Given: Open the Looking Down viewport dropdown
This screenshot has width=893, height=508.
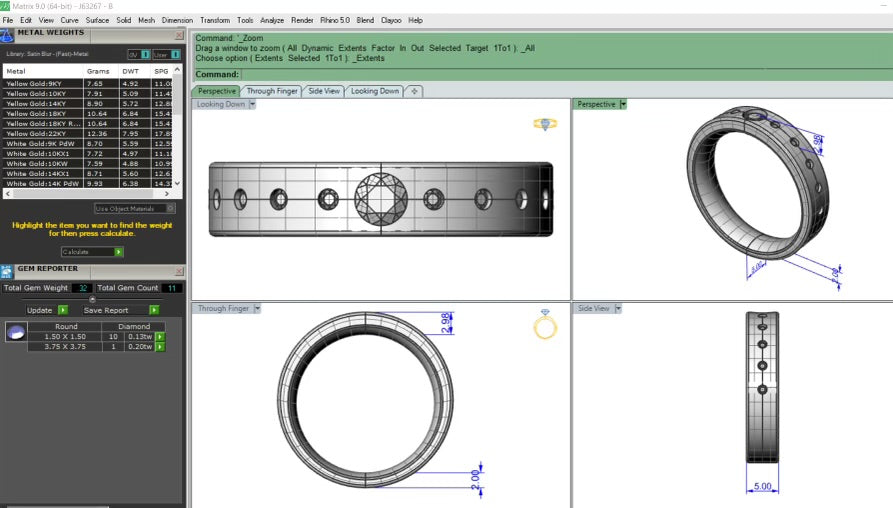Looking at the screenshot, I should (x=253, y=104).
